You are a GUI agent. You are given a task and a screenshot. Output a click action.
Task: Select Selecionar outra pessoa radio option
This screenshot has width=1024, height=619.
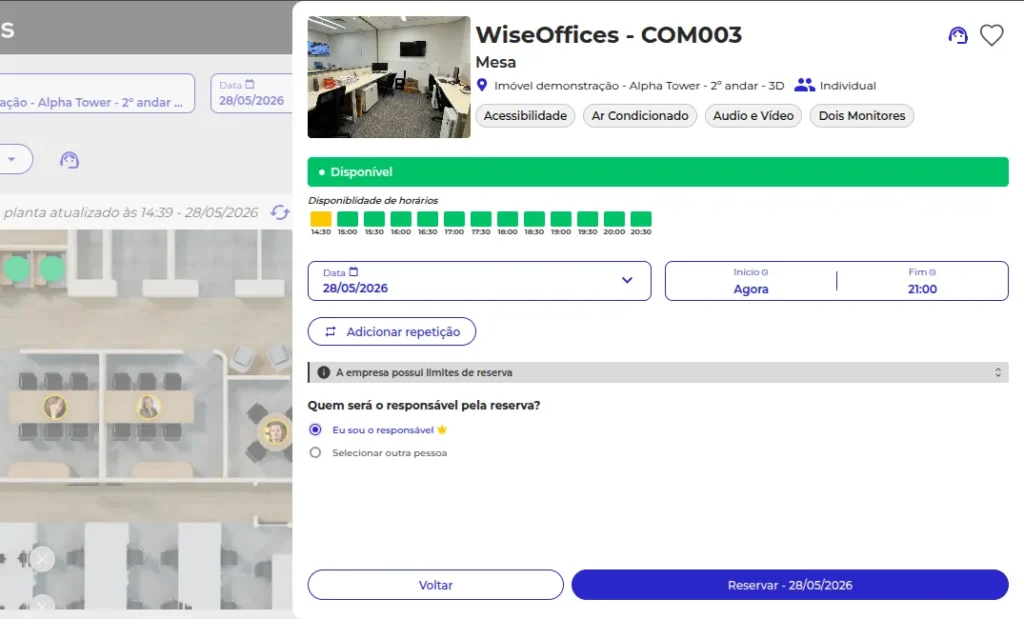pos(315,452)
